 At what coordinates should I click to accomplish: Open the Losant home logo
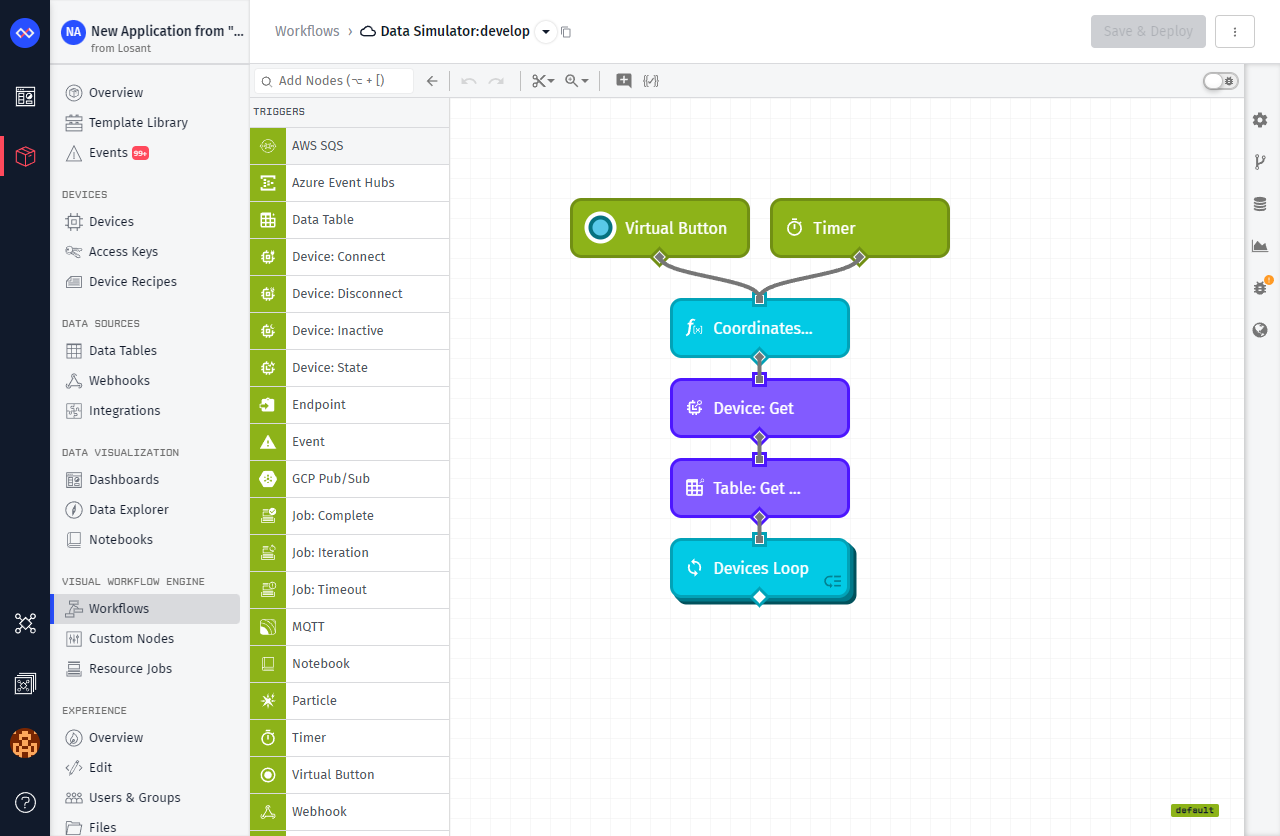coord(25,32)
